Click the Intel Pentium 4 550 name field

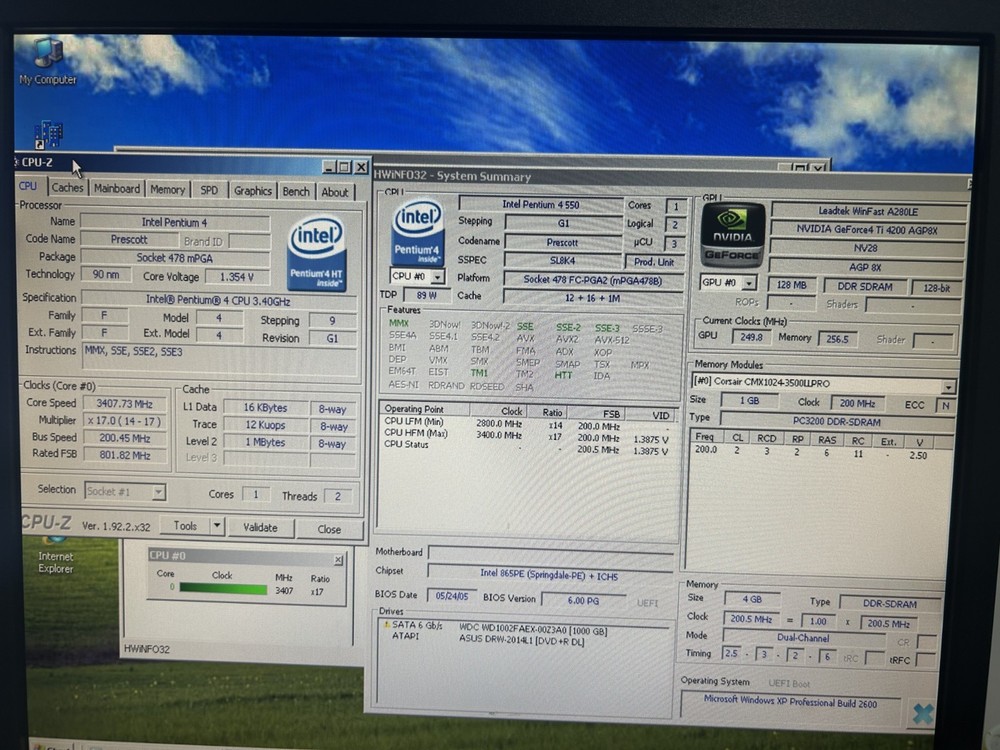click(540, 205)
